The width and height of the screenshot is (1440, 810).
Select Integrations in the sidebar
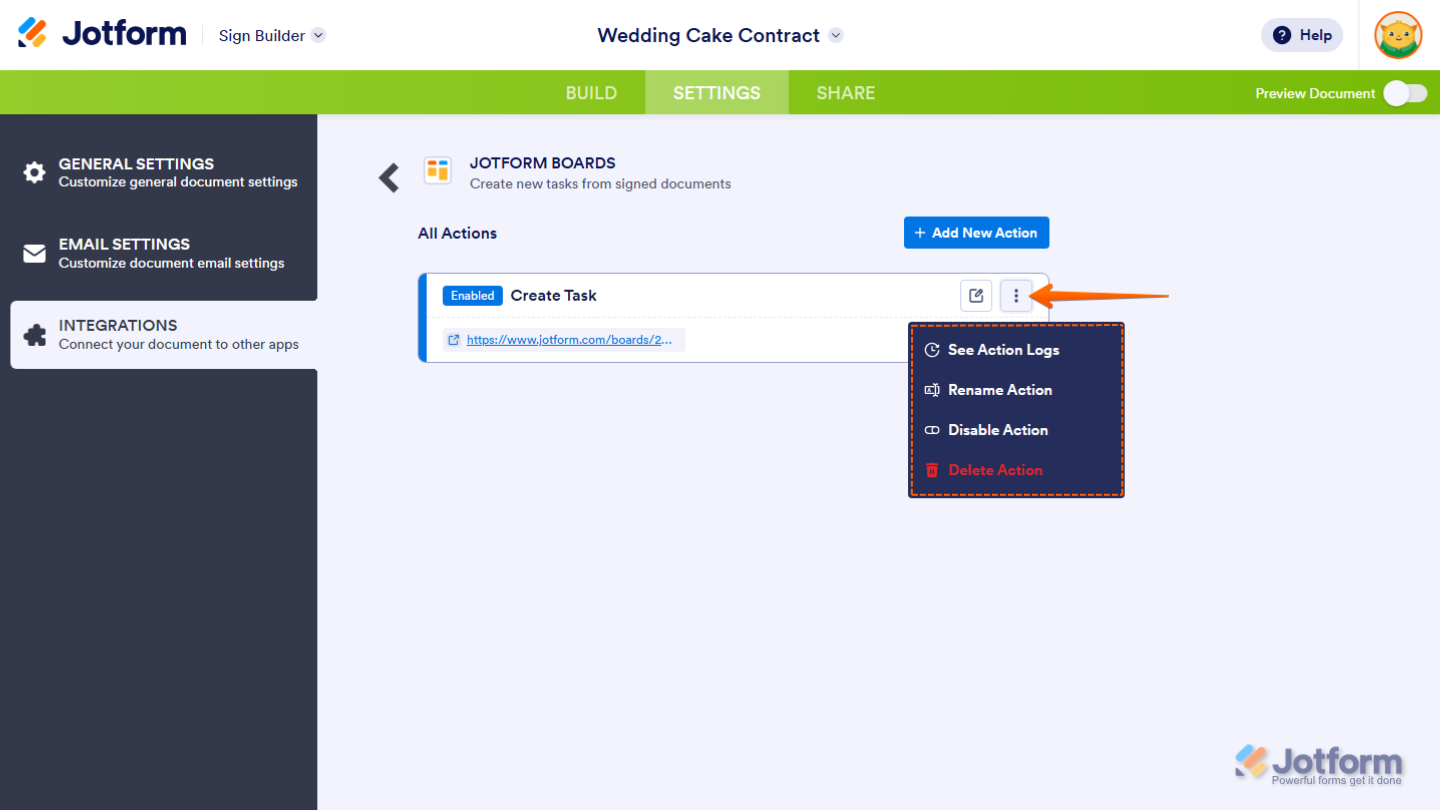pyautogui.click(x=164, y=335)
